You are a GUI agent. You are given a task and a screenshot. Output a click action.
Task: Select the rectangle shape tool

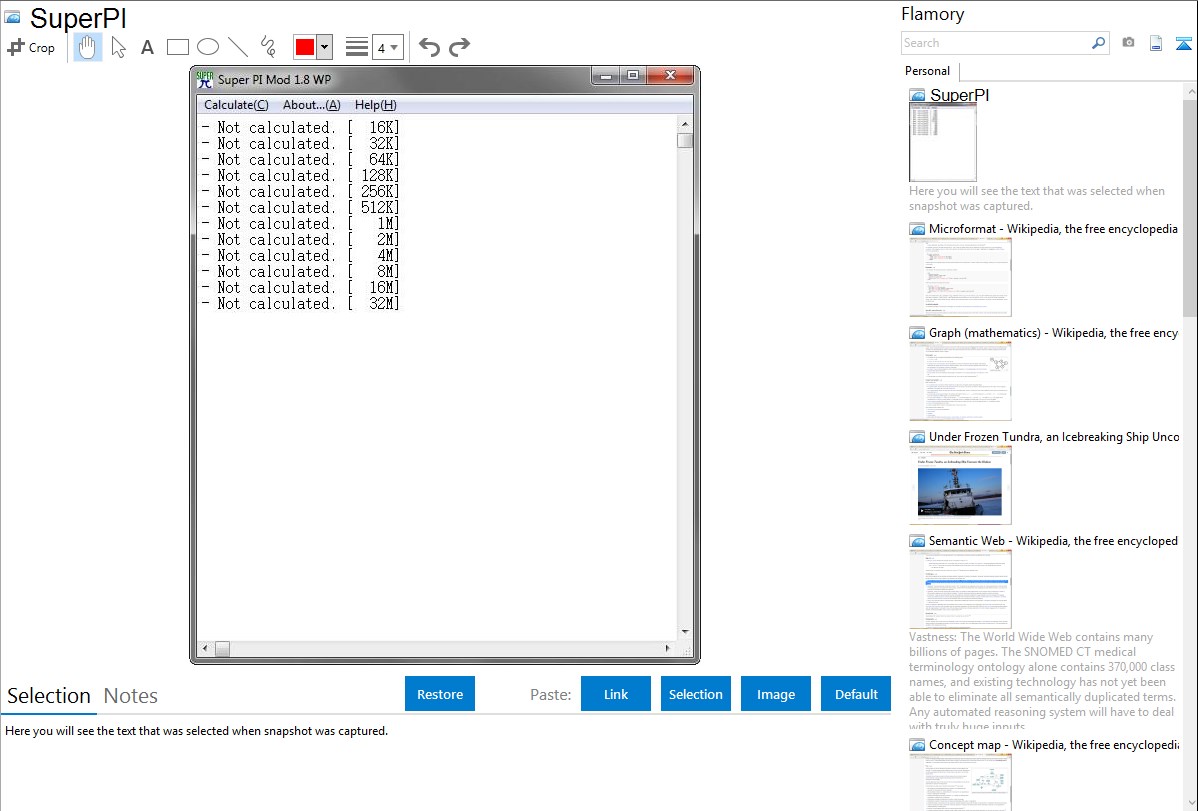[x=177, y=47]
